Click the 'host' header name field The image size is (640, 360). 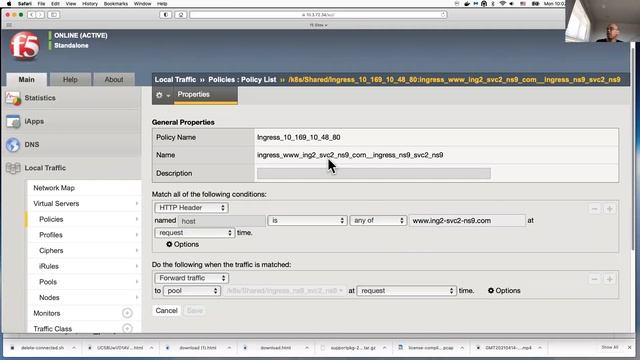click(x=222, y=221)
